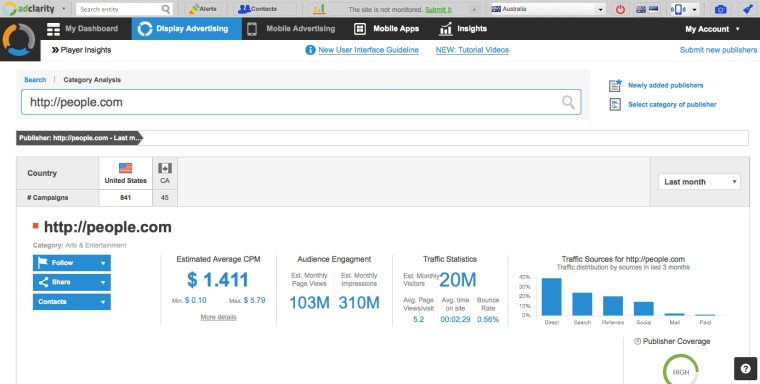The width and height of the screenshot is (760, 384).
Task: Open the Last month period dropdown
Action: [699, 182]
